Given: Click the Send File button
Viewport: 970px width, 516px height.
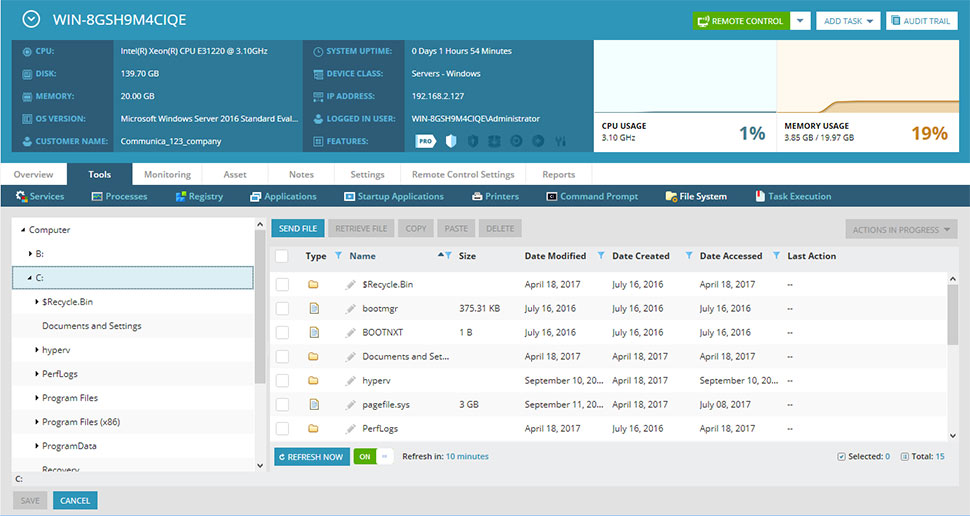Looking at the screenshot, I should [298, 228].
